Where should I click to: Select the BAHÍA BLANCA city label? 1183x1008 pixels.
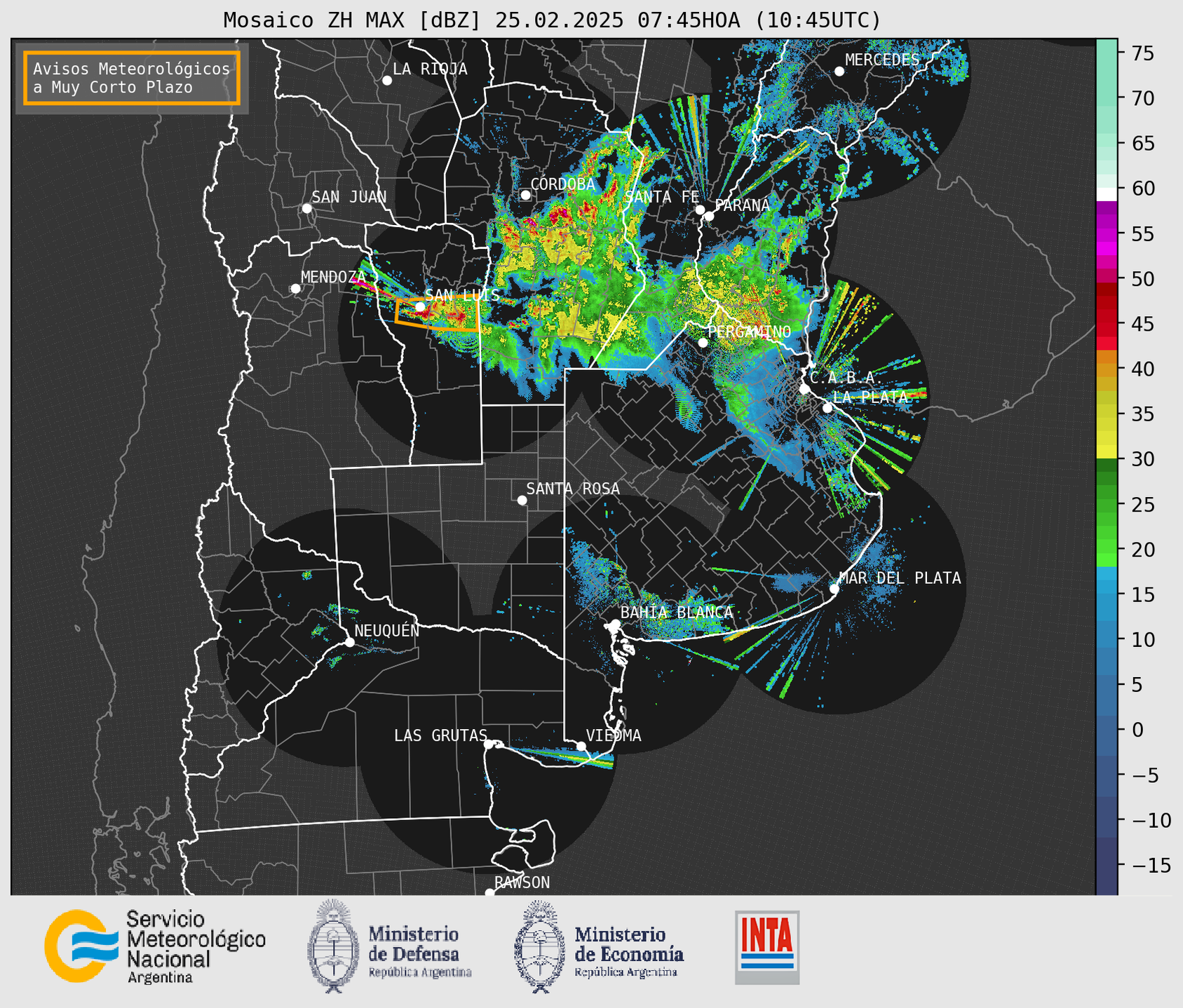[677, 612]
